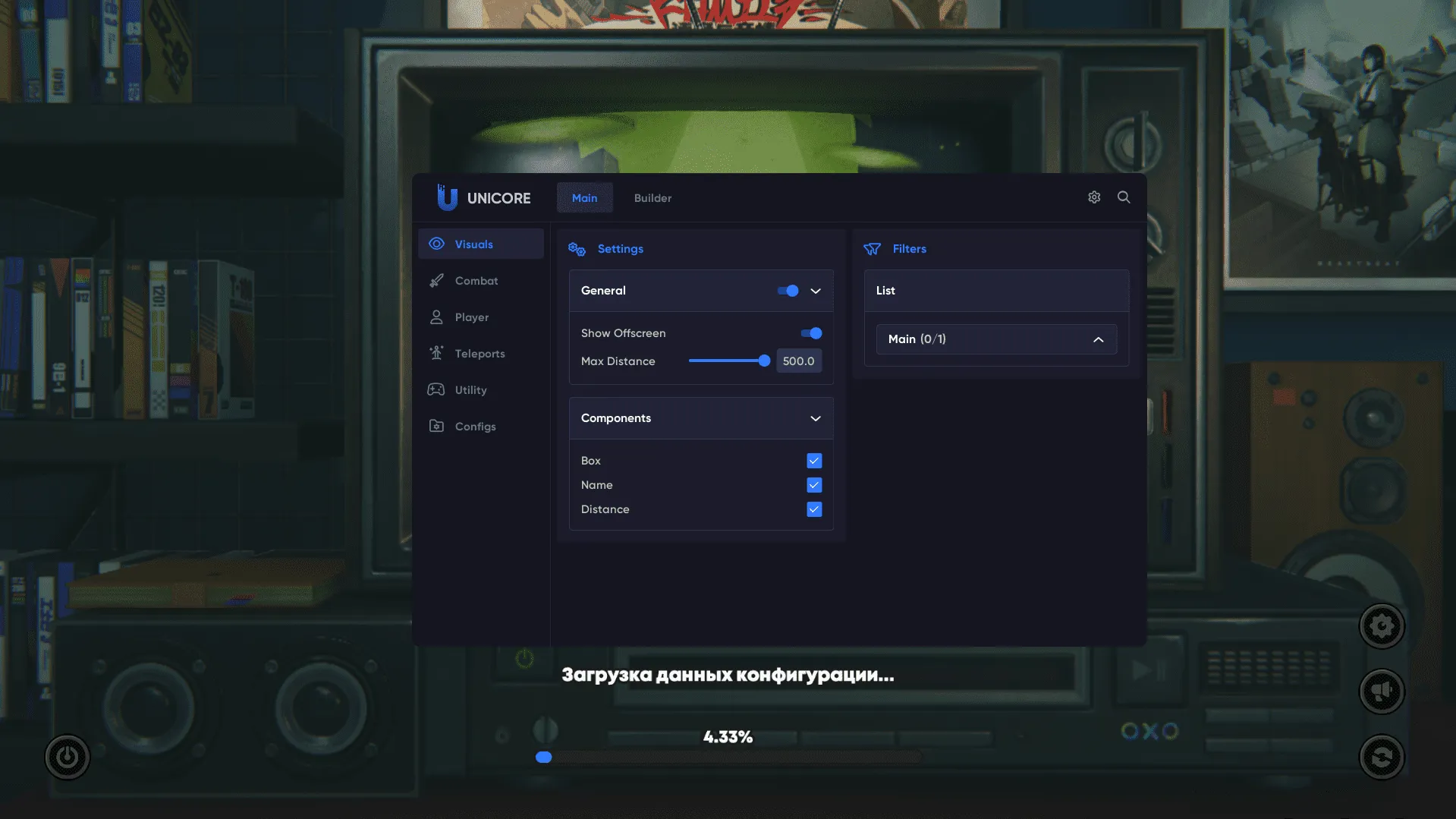This screenshot has width=1456, height=819.
Task: Open the Configs section
Action: 475,427
